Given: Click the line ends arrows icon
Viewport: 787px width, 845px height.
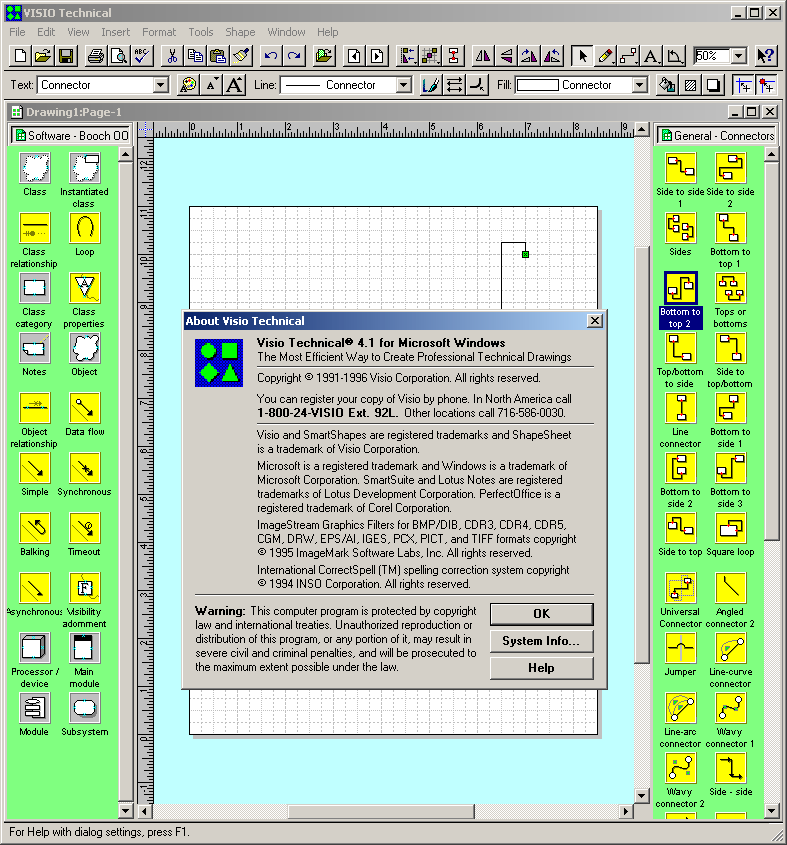Looking at the screenshot, I should pyautogui.click(x=454, y=85).
